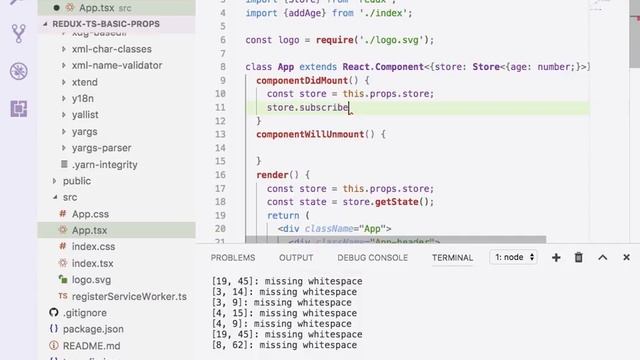Image resolution: width=640 pixels, height=360 pixels.
Task: Switch to the DEBUG CONSOLE tab
Action: (x=372, y=258)
